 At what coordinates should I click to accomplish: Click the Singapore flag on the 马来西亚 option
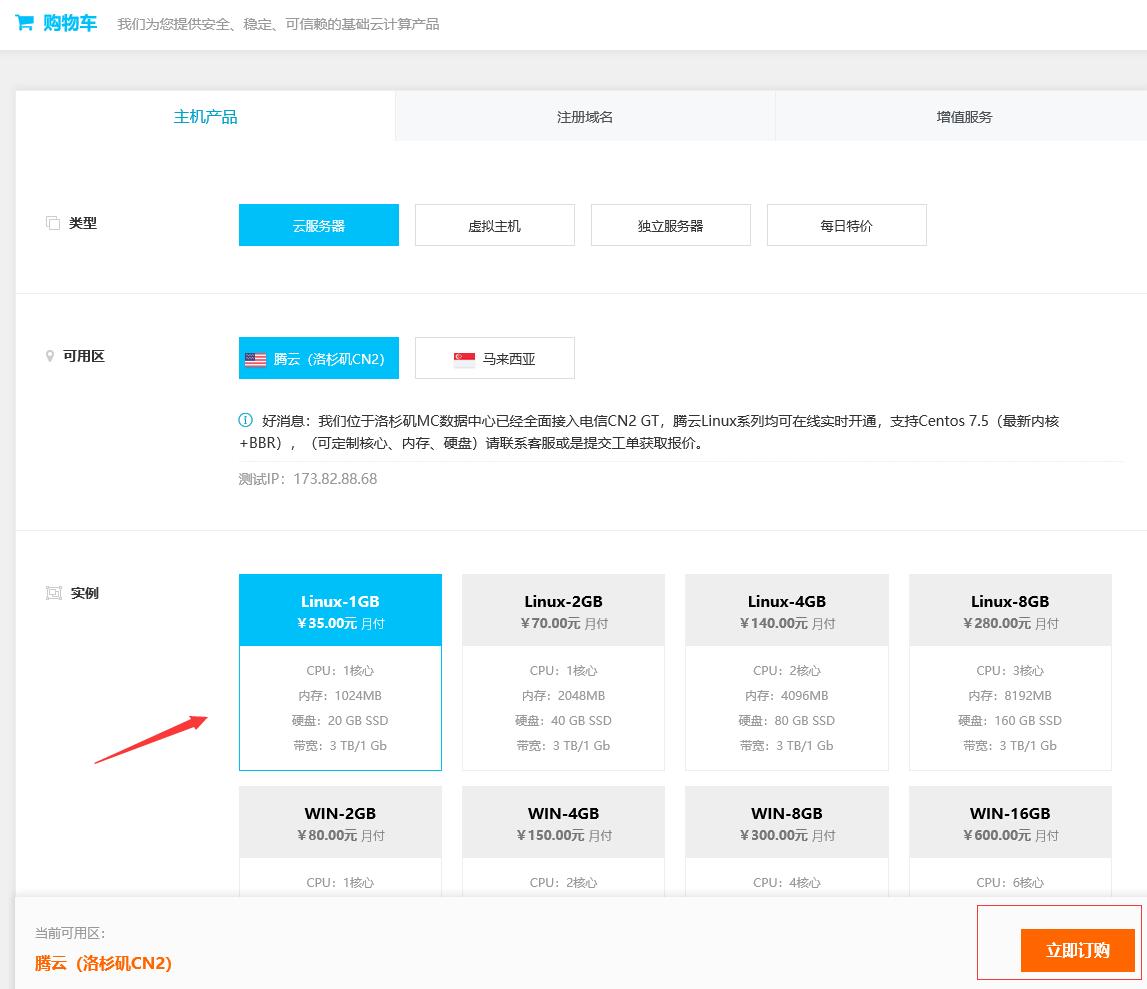[x=463, y=358]
